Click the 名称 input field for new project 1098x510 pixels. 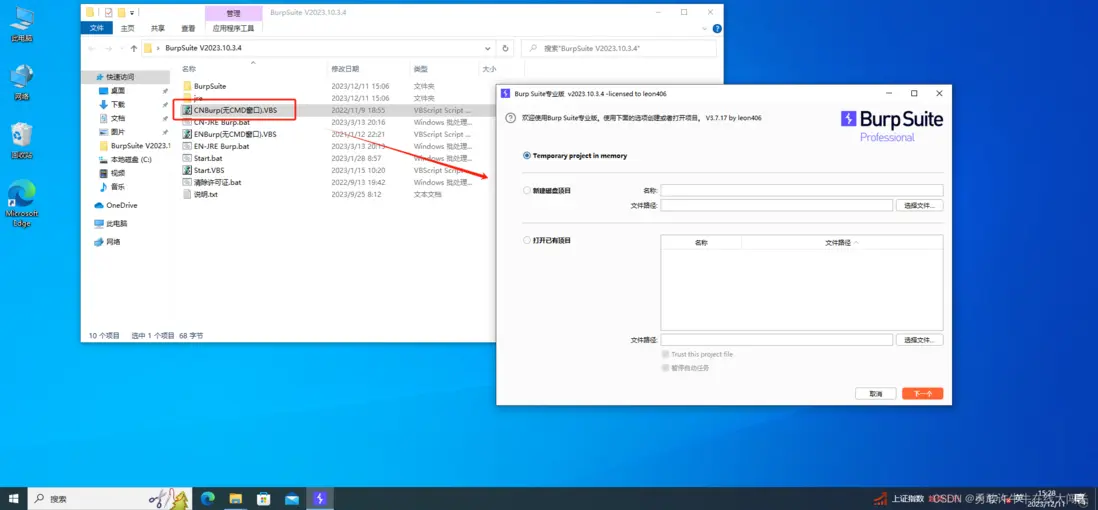coord(801,190)
